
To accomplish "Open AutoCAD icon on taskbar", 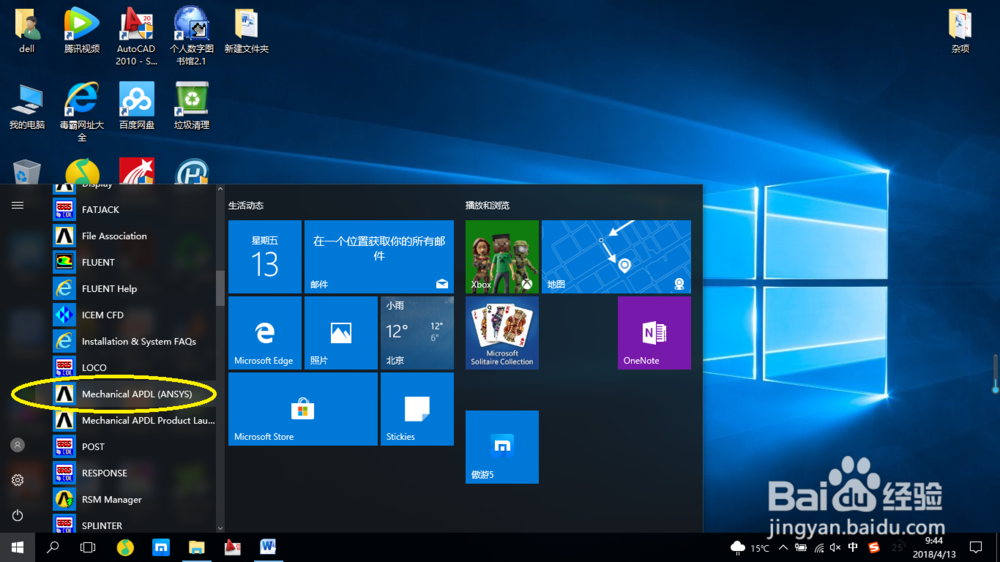I will 232,547.
